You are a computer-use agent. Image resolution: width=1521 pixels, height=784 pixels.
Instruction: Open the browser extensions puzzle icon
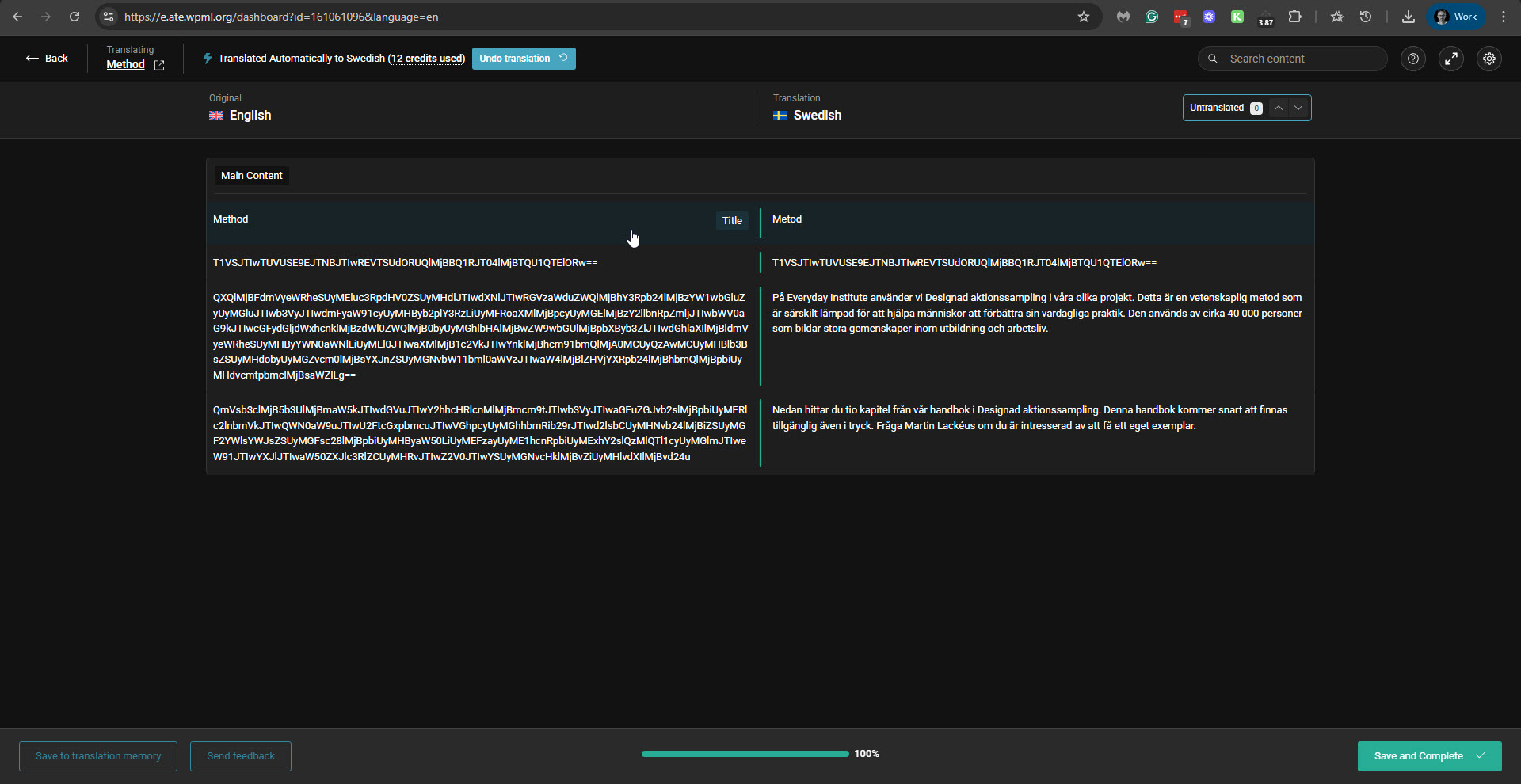click(x=1294, y=17)
